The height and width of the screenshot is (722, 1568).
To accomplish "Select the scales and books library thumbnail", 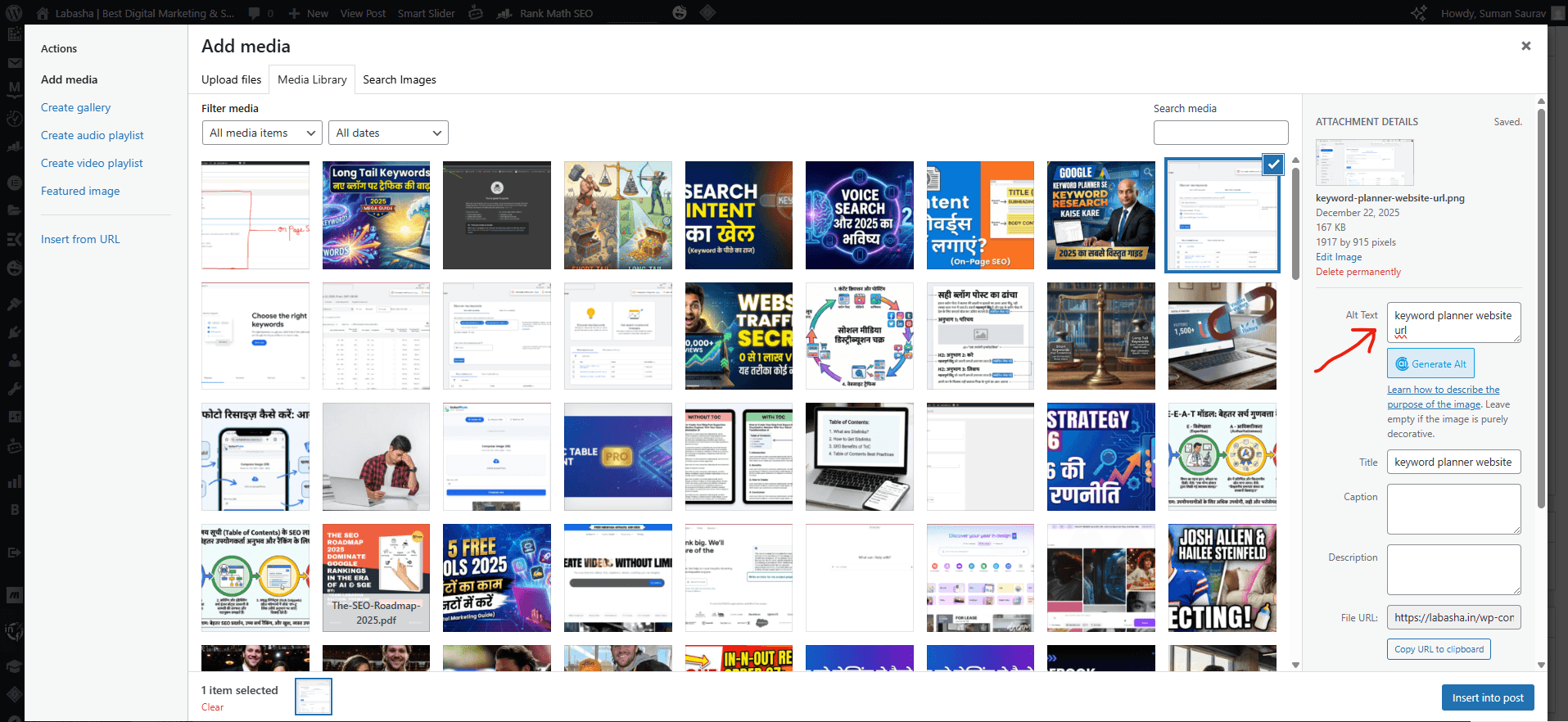I will click(1101, 336).
